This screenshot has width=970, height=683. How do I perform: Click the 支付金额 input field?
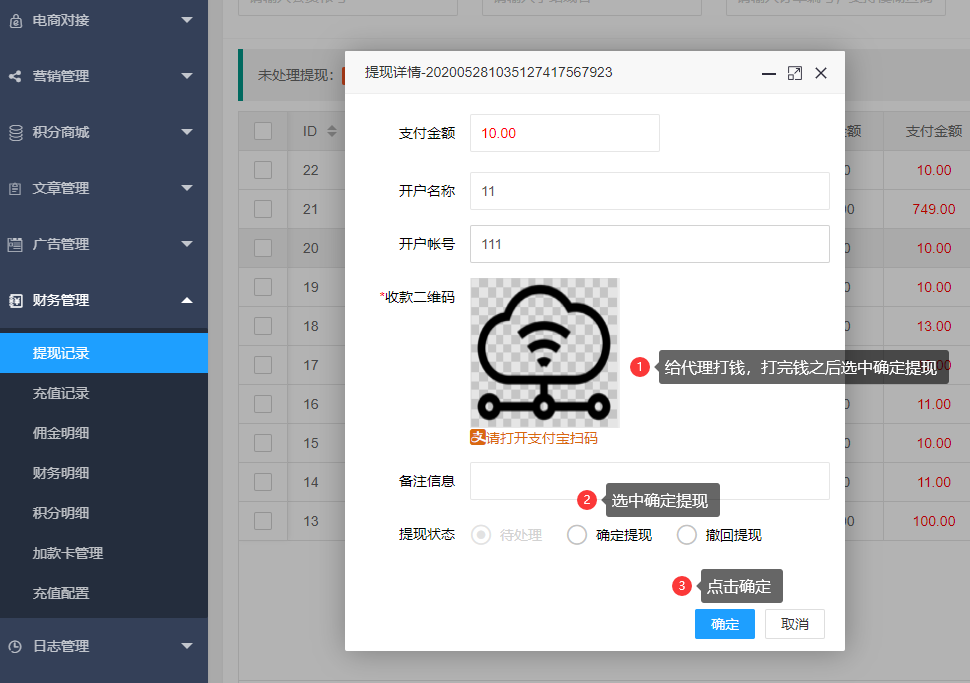pos(565,133)
